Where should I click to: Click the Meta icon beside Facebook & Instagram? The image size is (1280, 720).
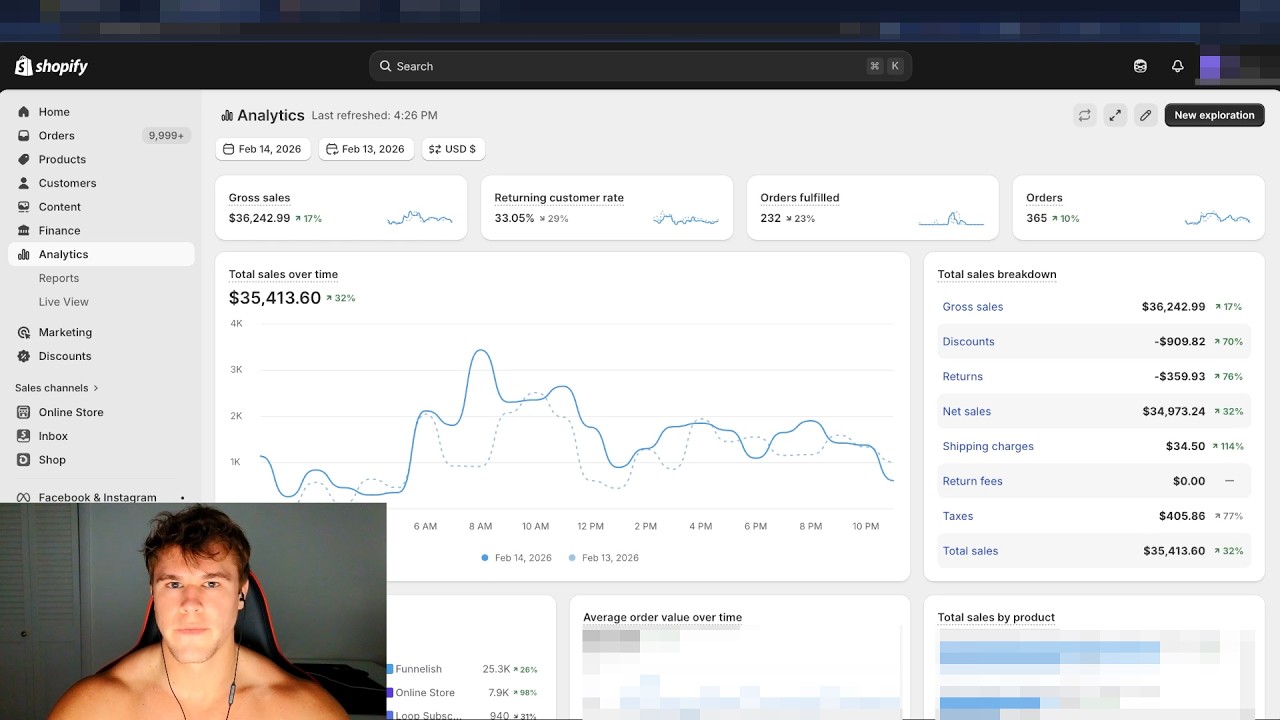click(x=24, y=497)
